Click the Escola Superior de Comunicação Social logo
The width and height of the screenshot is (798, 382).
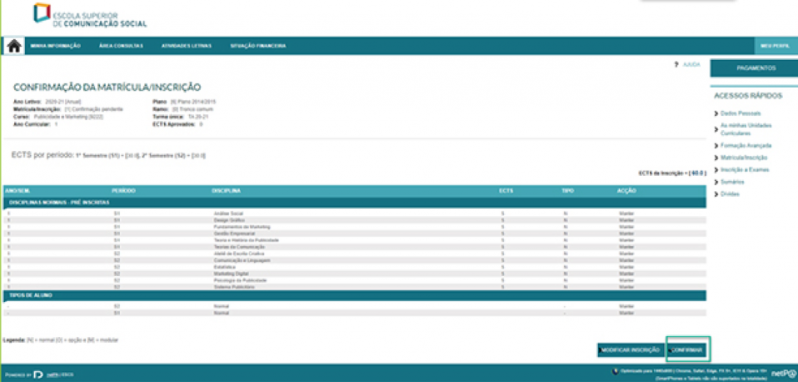[x=90, y=15]
